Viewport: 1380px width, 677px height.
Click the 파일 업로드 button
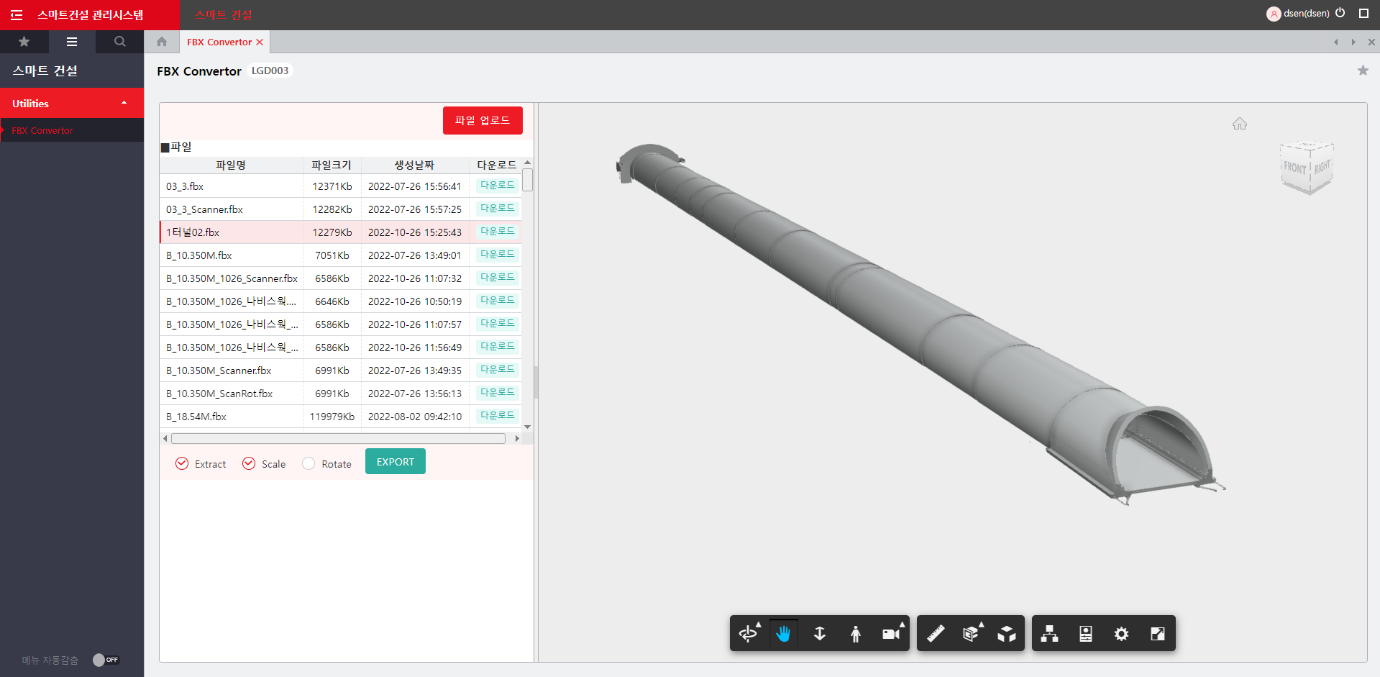click(482, 120)
